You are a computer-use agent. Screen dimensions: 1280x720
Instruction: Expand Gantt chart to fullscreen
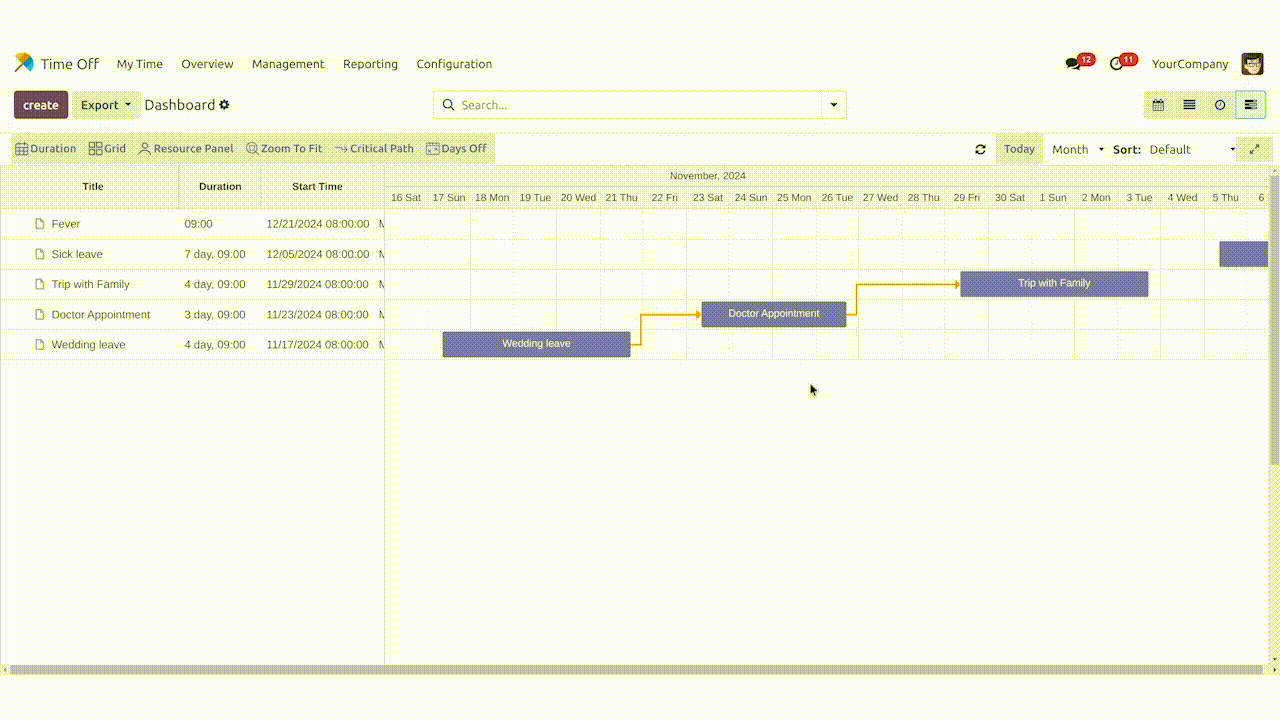pyautogui.click(x=1254, y=149)
